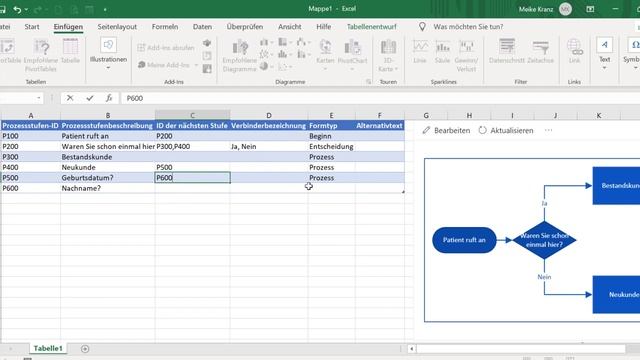Click Aktualisieren in the diagram pane
640x360 pixels.
click(506, 130)
